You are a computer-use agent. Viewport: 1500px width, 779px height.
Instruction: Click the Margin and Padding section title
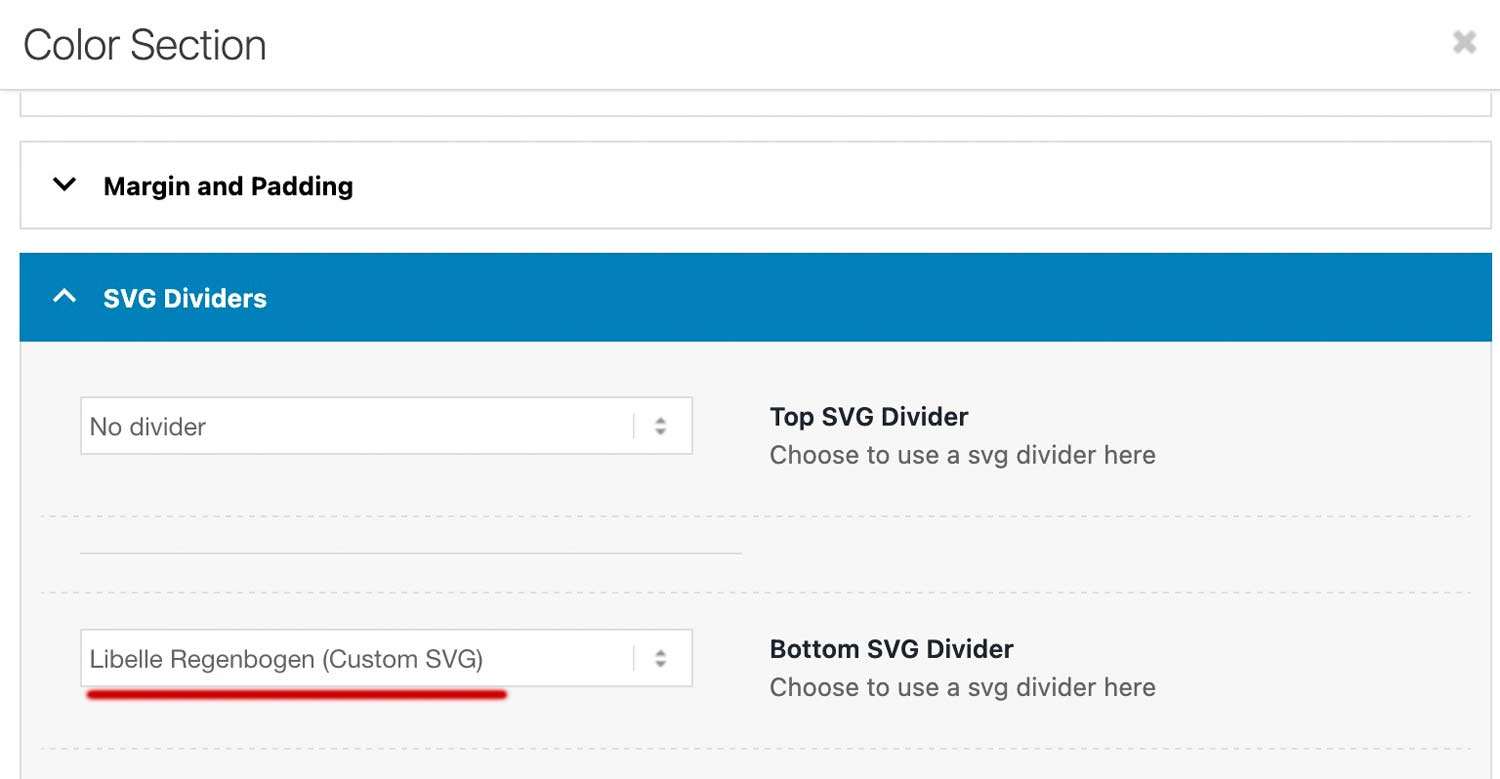pyautogui.click(x=228, y=186)
